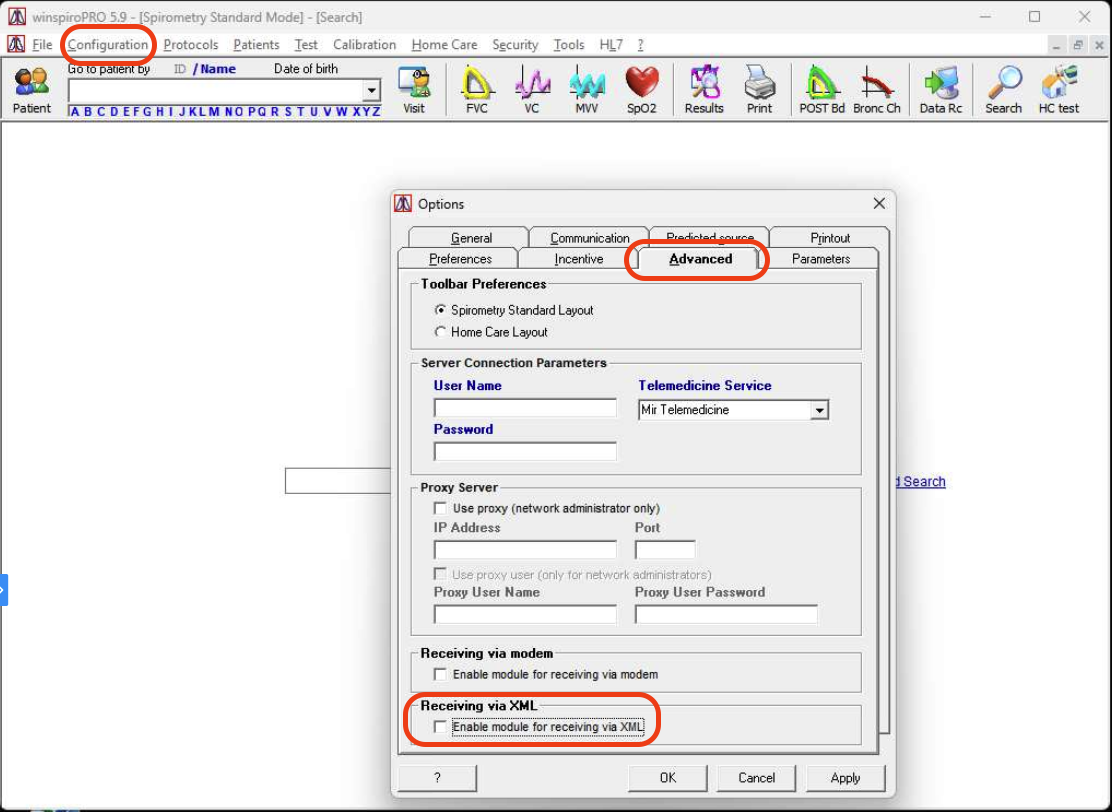Enable module for receiving via XML

click(x=440, y=727)
